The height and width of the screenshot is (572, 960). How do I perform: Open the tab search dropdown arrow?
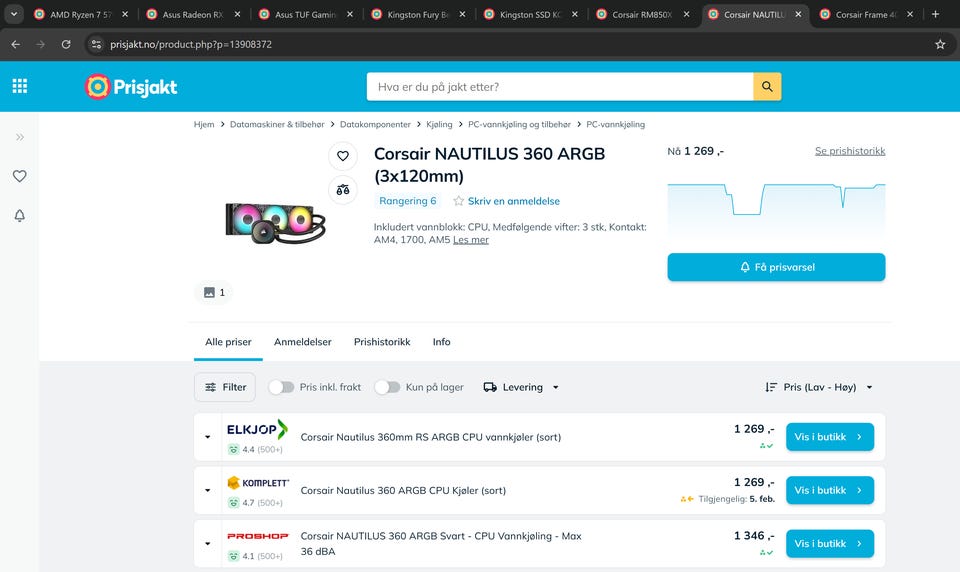point(13,14)
